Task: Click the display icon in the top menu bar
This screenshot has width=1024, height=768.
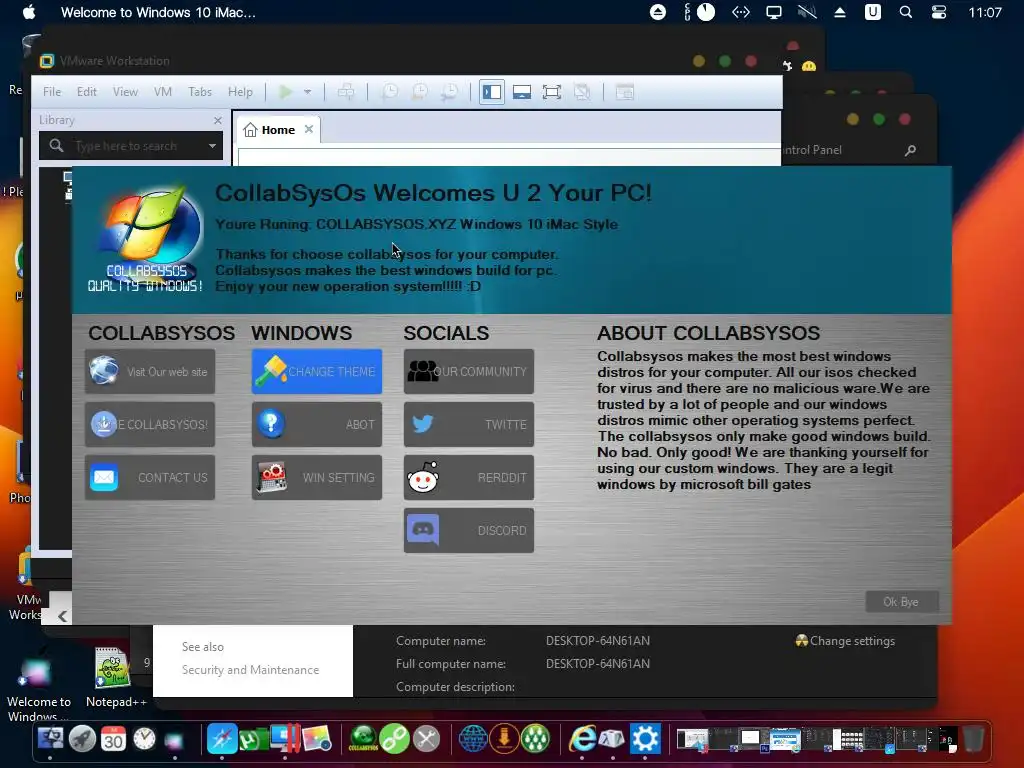Action: pyautogui.click(x=774, y=12)
